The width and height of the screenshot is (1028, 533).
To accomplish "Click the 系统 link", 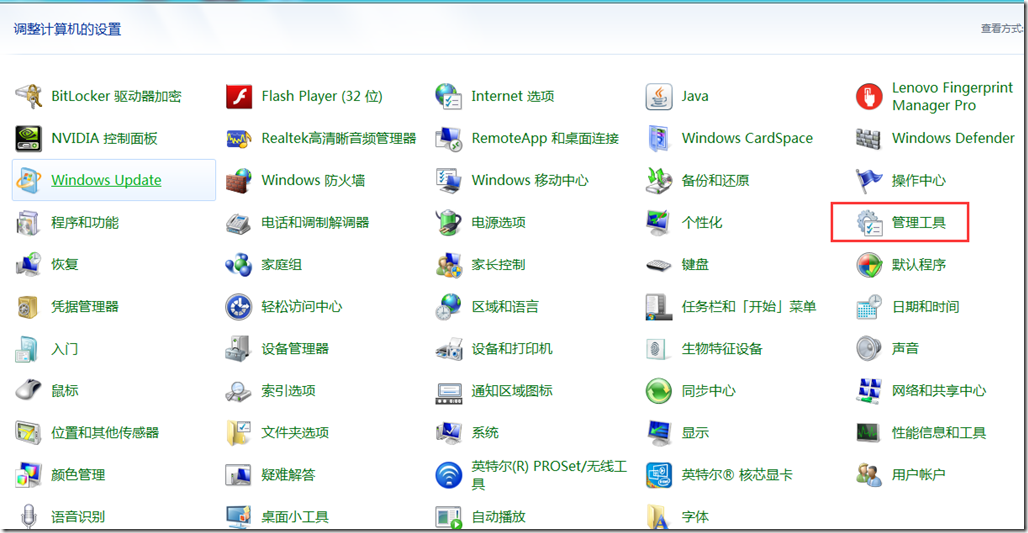I will (x=485, y=433).
